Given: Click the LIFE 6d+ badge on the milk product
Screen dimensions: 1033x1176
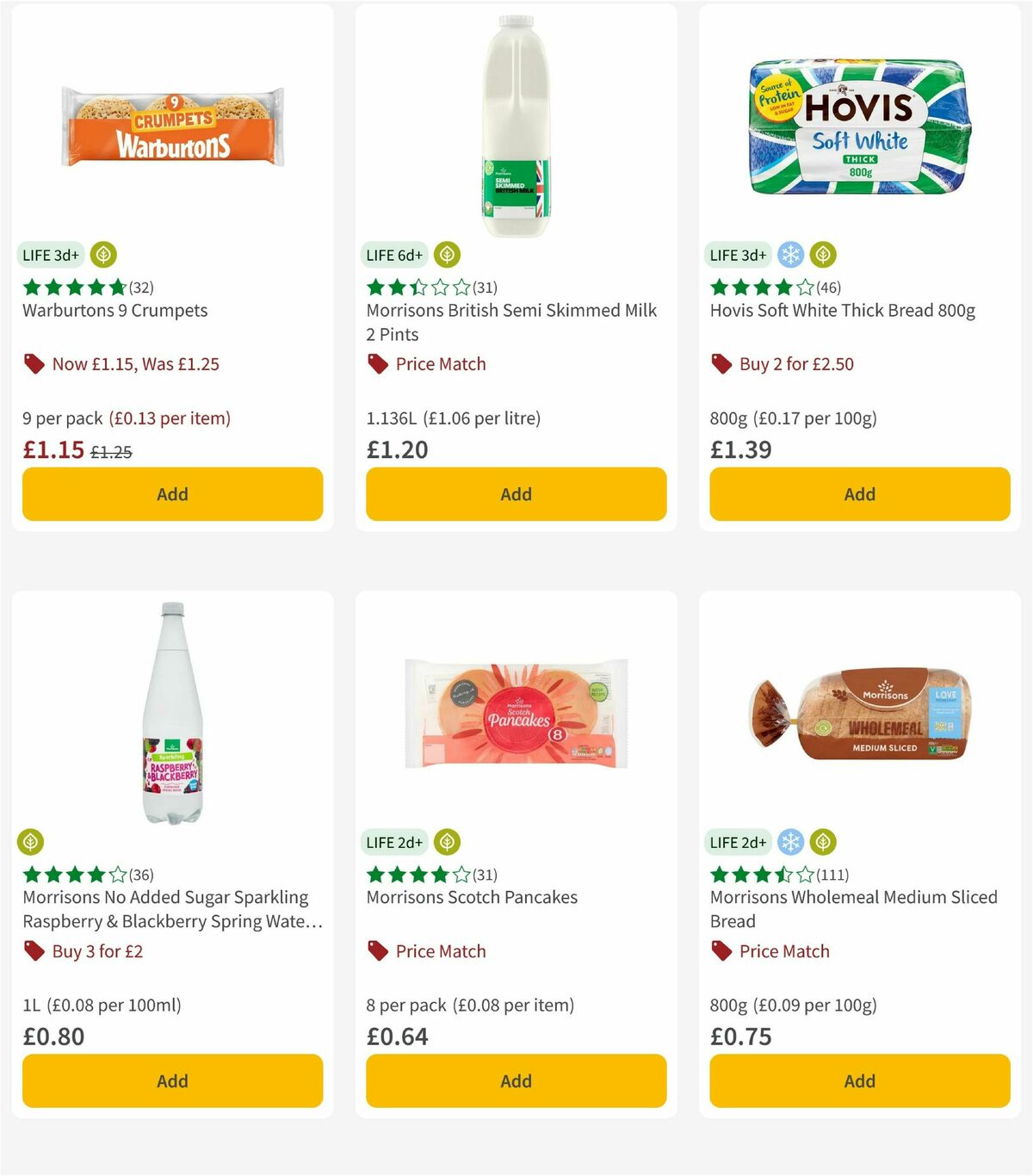Looking at the screenshot, I should [393, 255].
